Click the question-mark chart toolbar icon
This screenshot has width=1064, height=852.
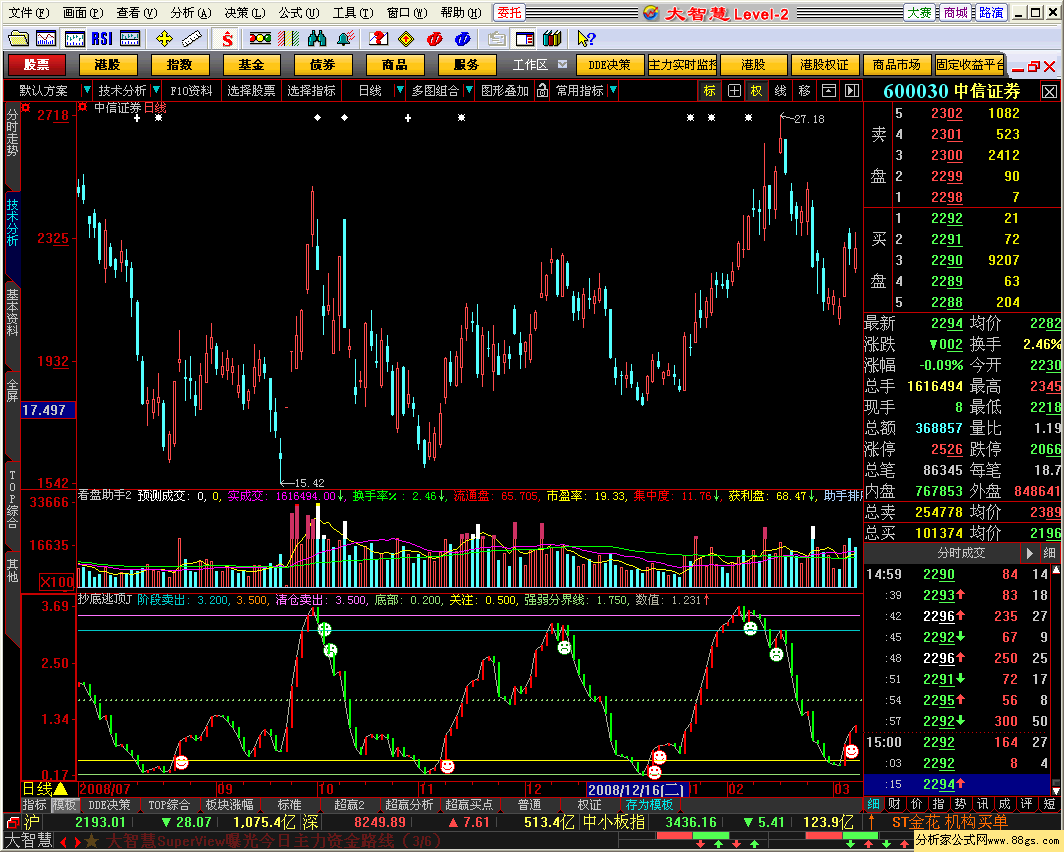point(379,39)
